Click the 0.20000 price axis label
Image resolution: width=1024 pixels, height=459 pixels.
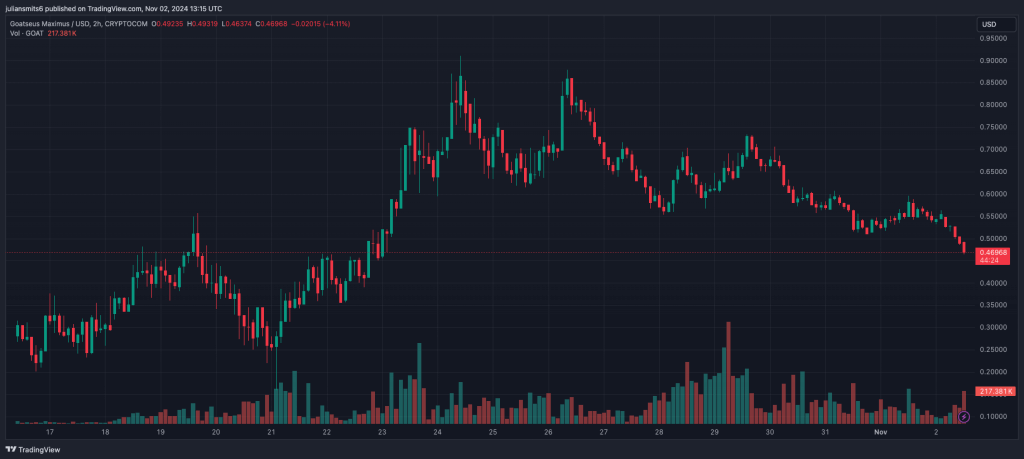pyautogui.click(x=992, y=372)
